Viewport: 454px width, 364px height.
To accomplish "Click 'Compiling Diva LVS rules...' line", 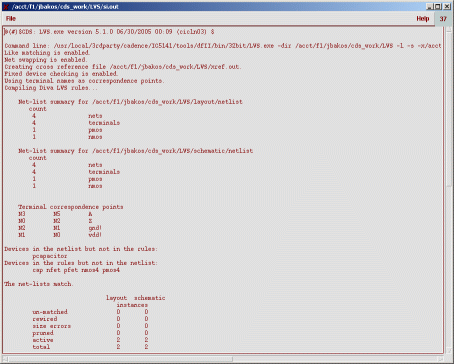I will coord(51,88).
